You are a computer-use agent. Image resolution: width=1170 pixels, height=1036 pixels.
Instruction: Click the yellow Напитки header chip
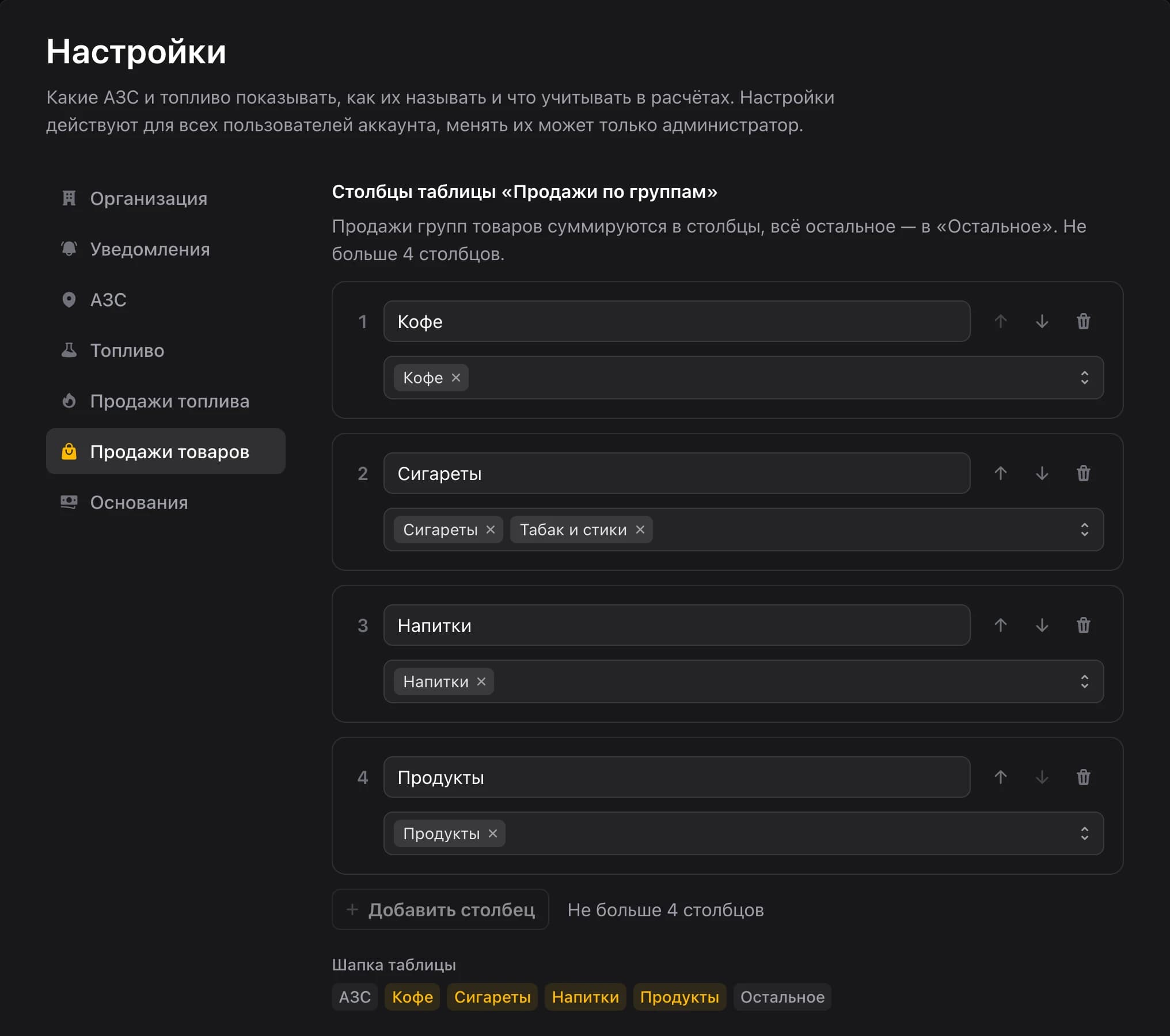click(585, 997)
